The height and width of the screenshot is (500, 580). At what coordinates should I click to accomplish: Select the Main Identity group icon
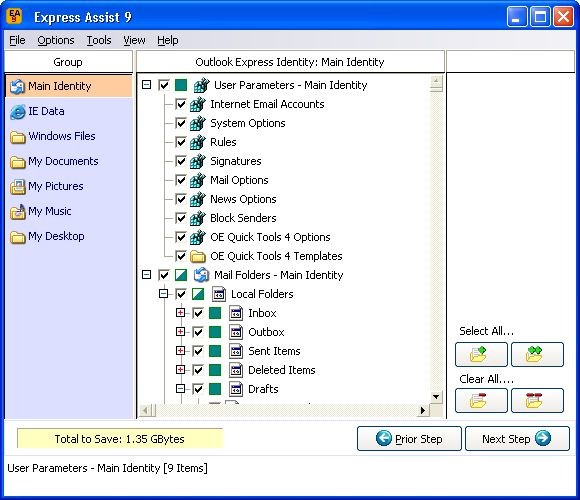(x=17, y=87)
